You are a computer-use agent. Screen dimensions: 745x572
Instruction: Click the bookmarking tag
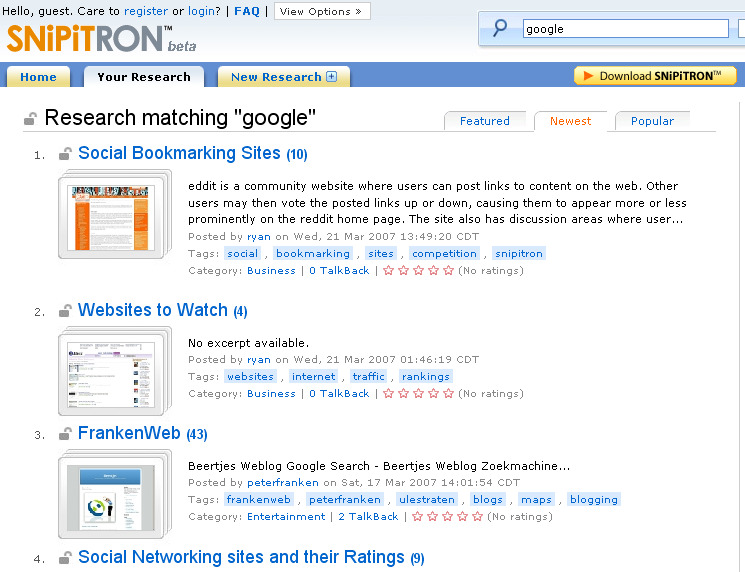tap(313, 253)
